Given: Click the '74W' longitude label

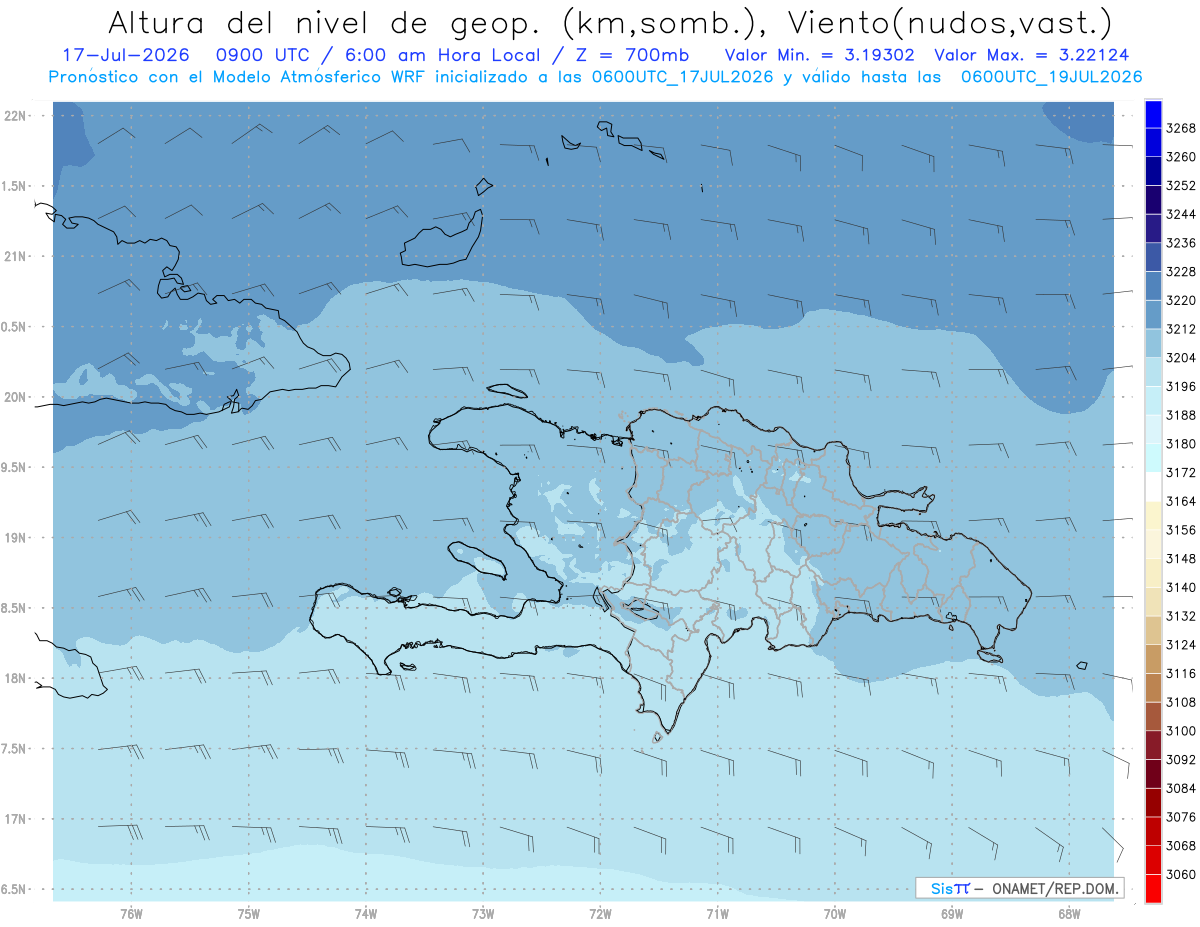Looking at the screenshot, I should (x=366, y=914).
